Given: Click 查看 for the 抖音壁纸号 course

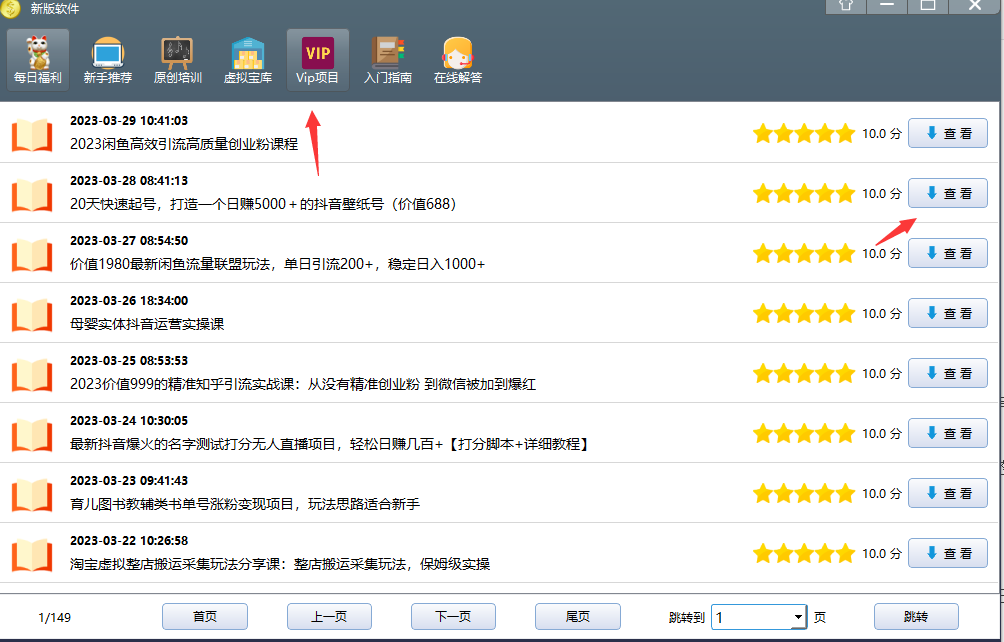Looking at the screenshot, I should (x=947, y=194).
